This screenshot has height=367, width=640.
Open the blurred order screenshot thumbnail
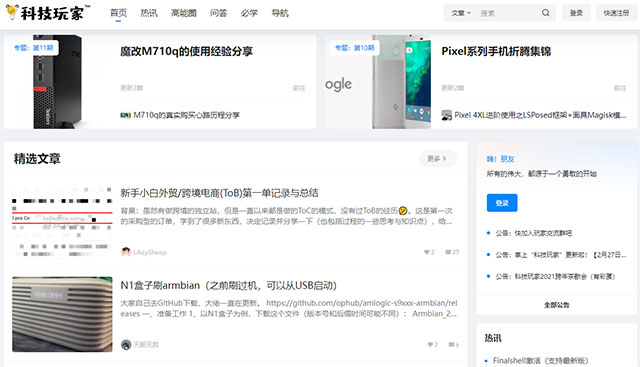(62, 222)
